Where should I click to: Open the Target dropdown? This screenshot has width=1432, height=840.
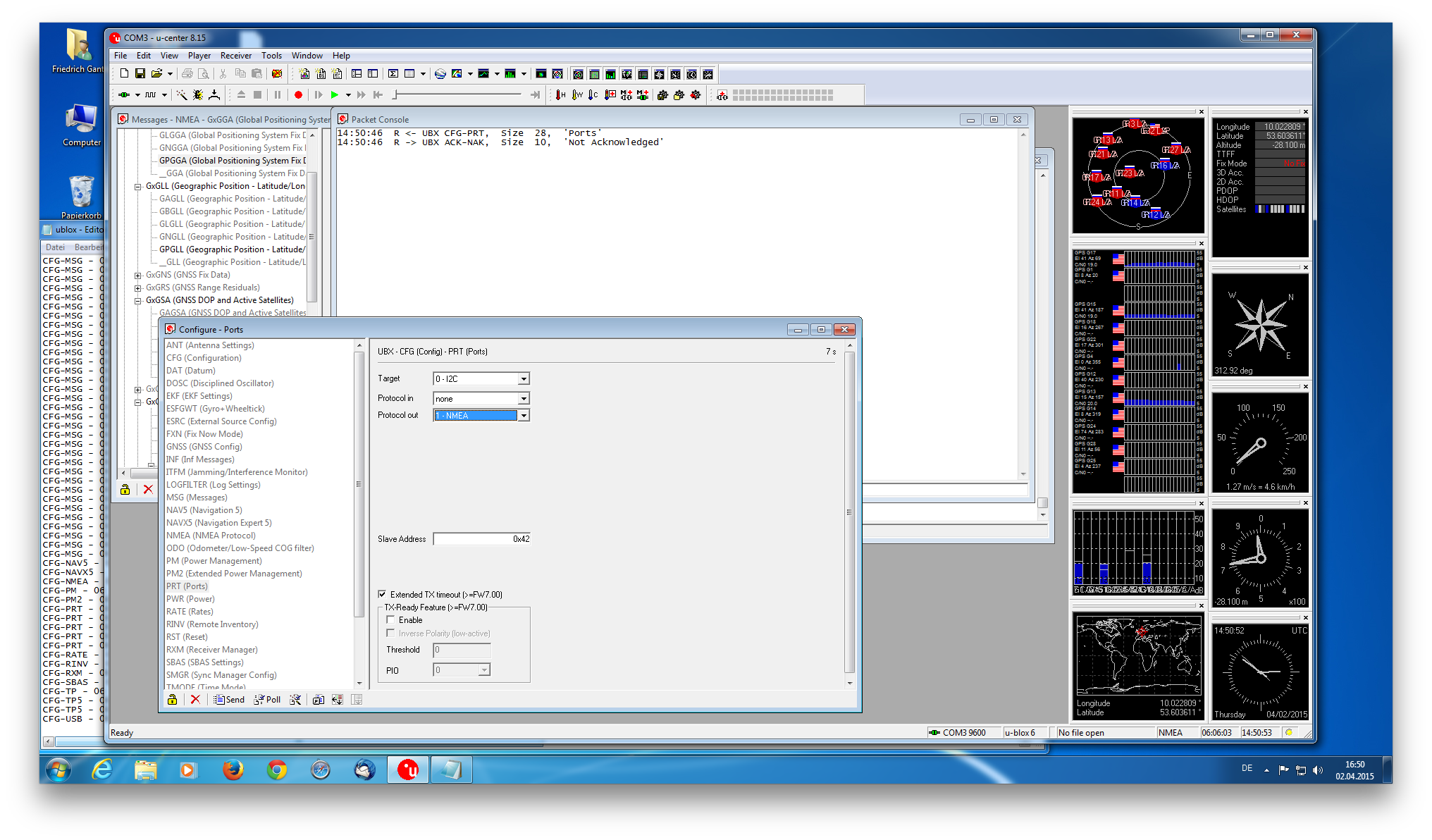click(x=523, y=379)
